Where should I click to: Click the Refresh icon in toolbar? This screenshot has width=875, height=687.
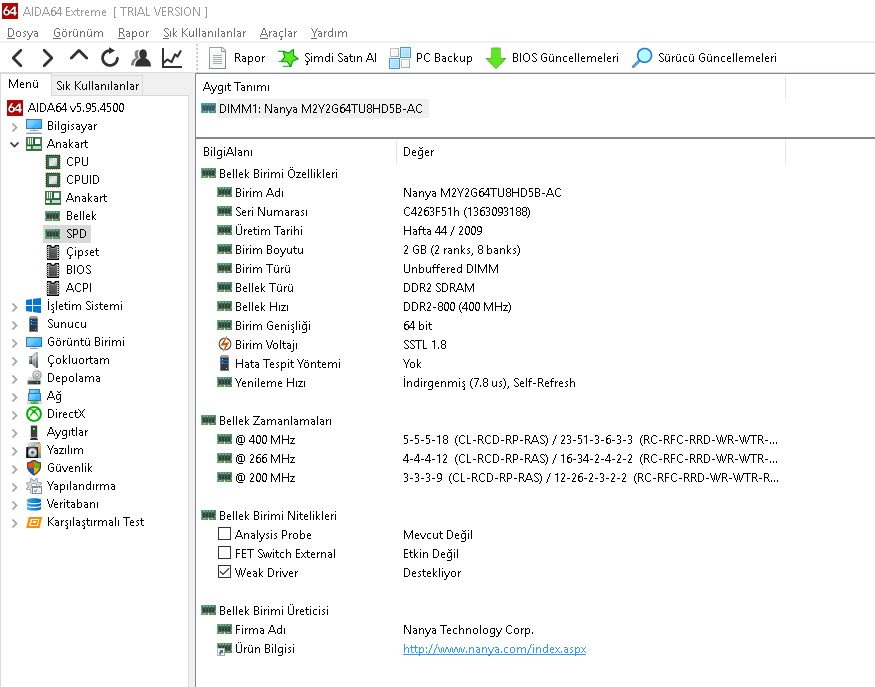109,58
